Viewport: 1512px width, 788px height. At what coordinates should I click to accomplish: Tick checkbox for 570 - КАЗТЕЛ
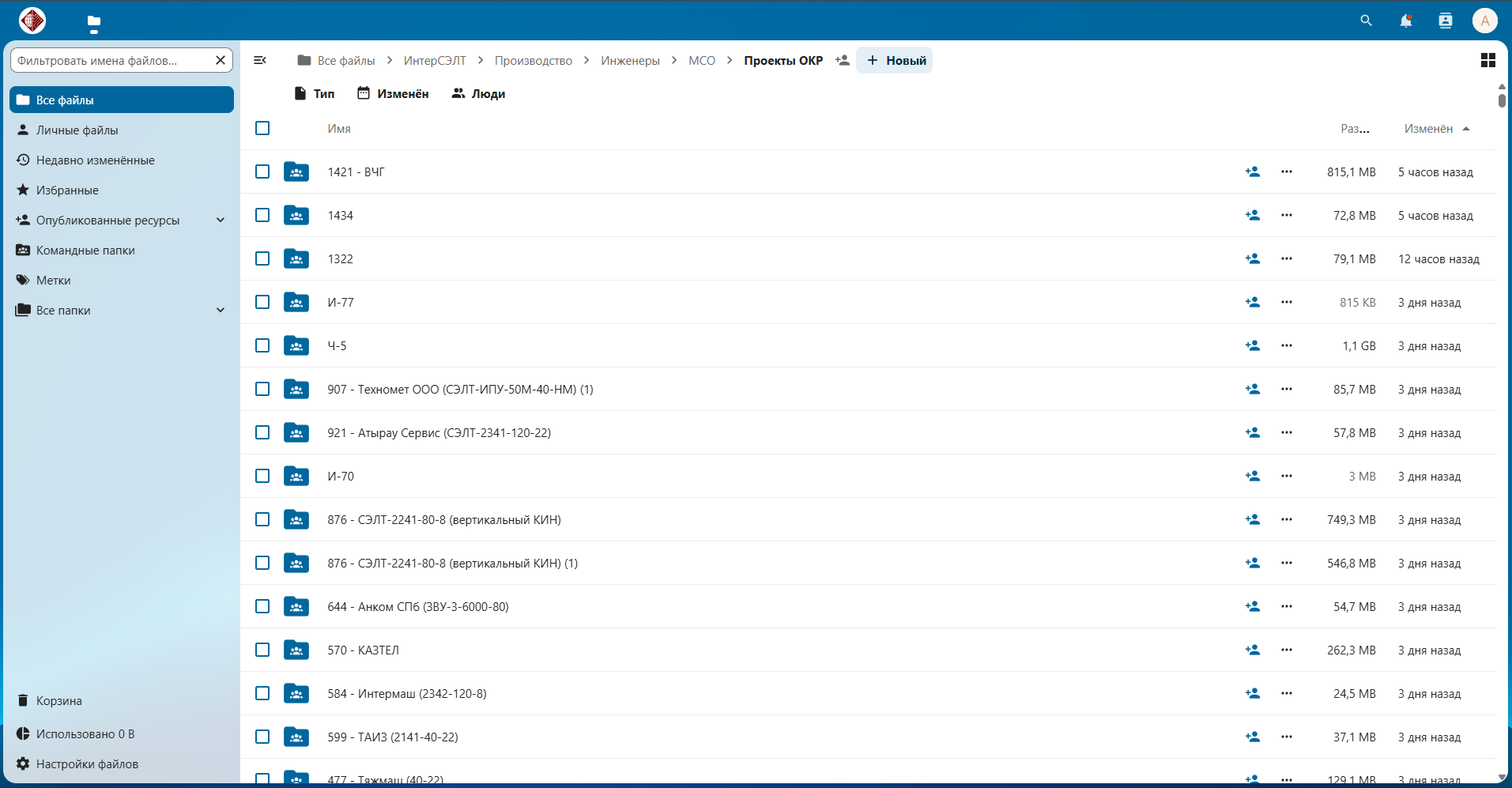(x=262, y=650)
